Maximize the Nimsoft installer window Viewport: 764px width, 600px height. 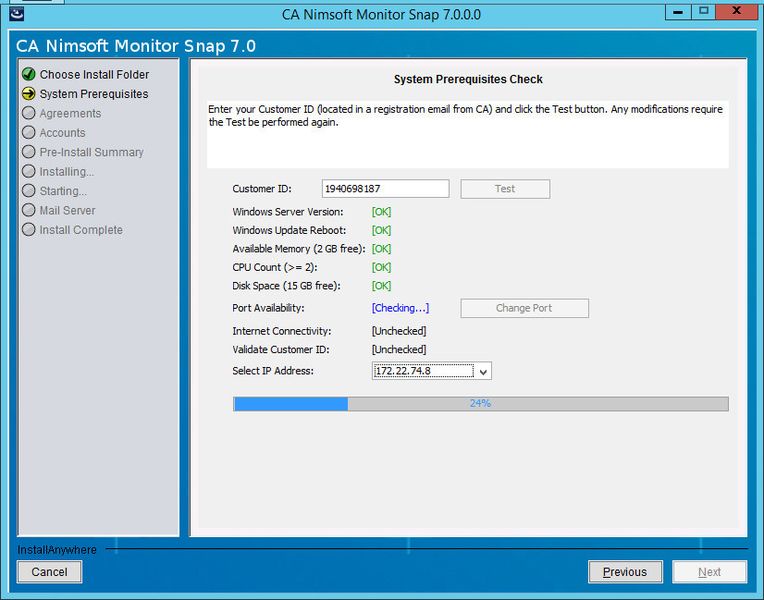pyautogui.click(x=704, y=12)
